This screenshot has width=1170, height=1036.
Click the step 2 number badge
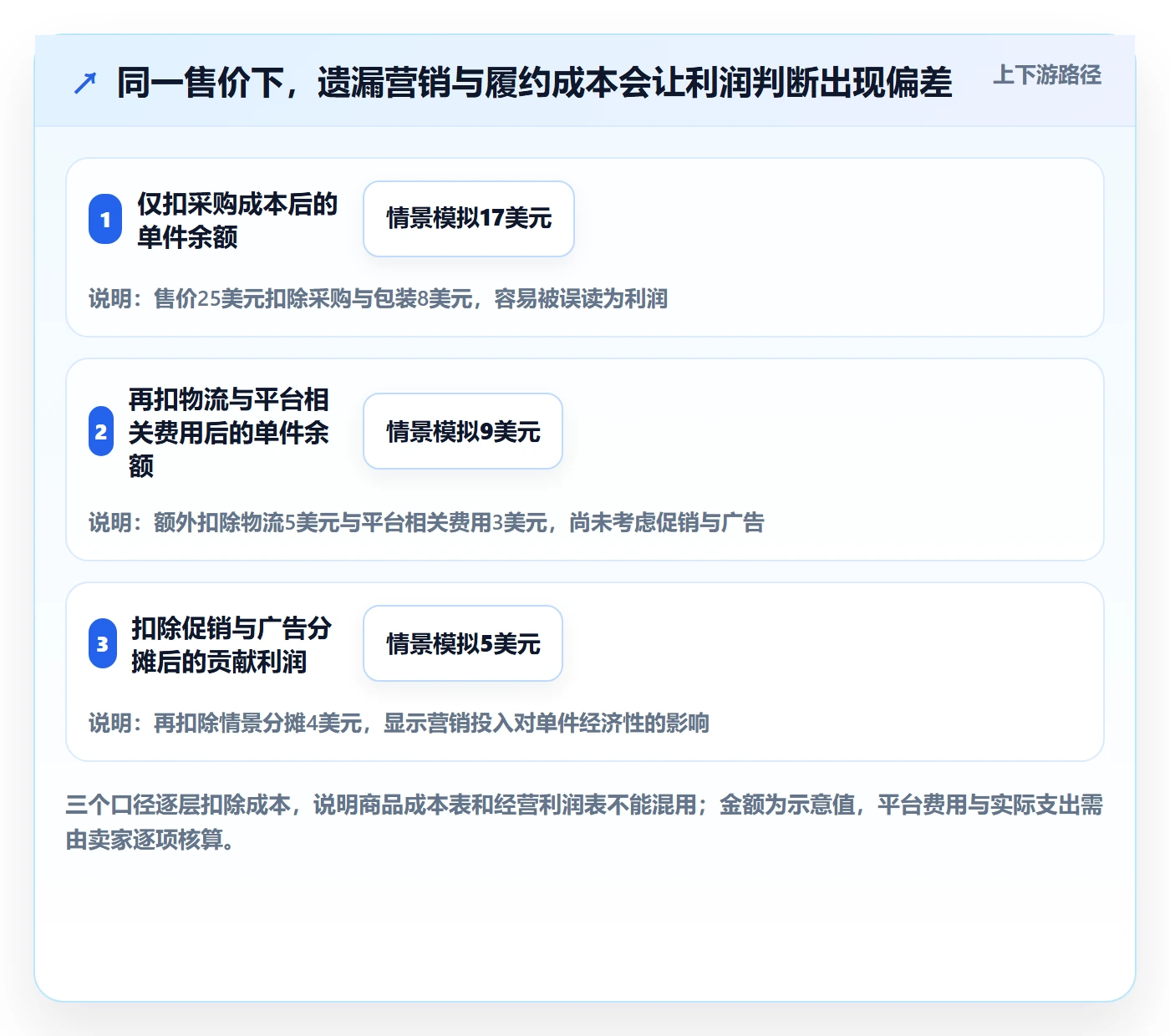[101, 431]
